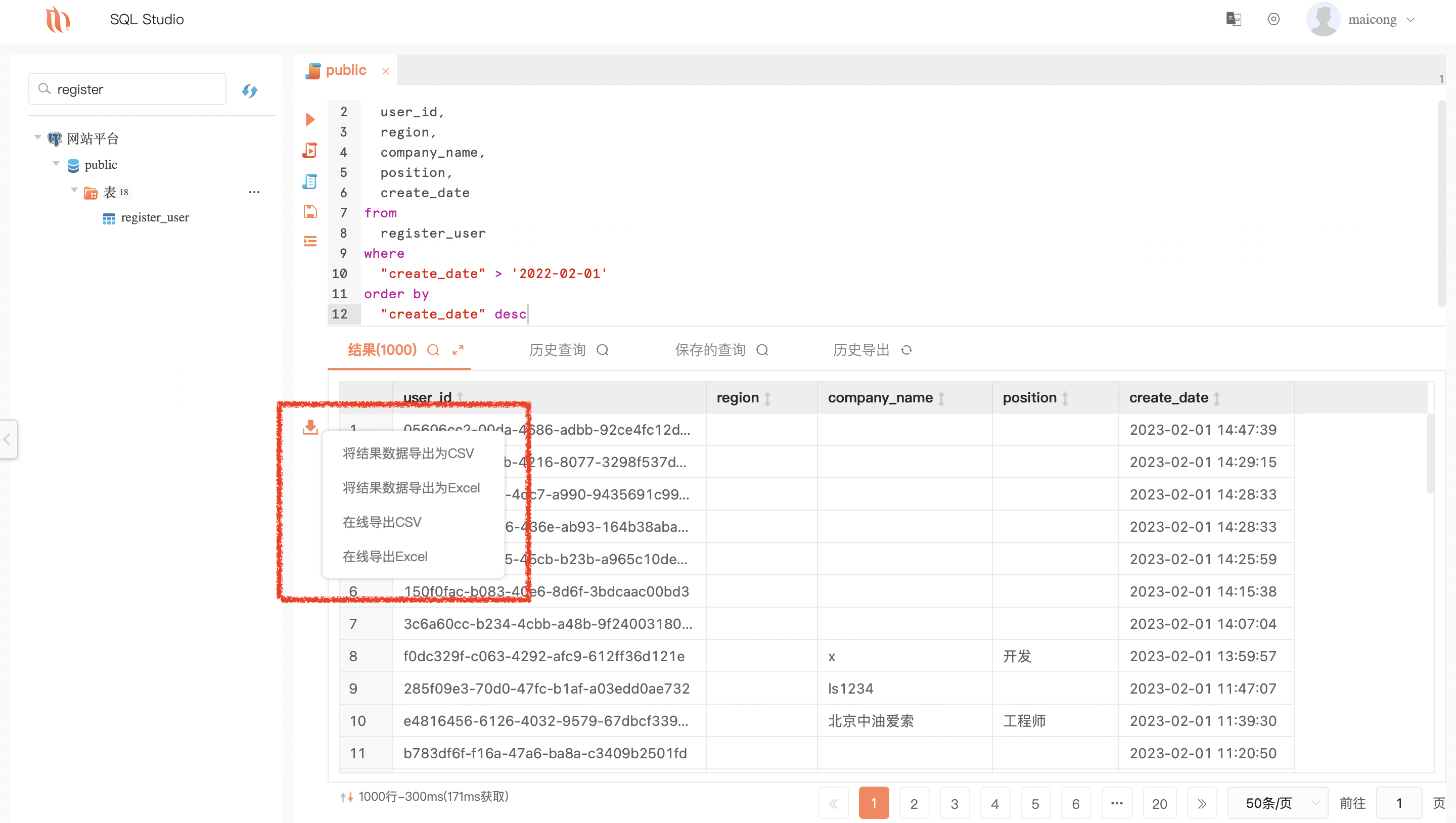Switch interface language with the translate icon
The image size is (1456, 823).
pyautogui.click(x=1235, y=19)
